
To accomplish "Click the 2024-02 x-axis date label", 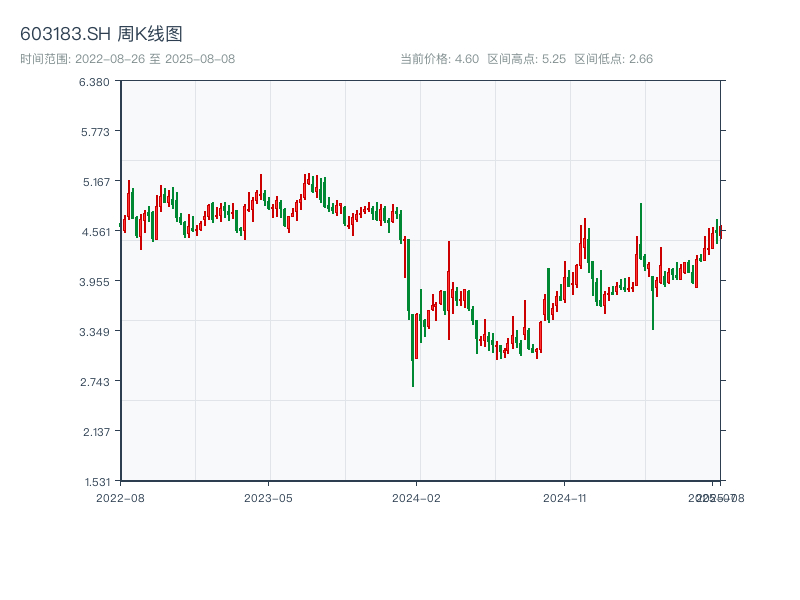I will [417, 497].
